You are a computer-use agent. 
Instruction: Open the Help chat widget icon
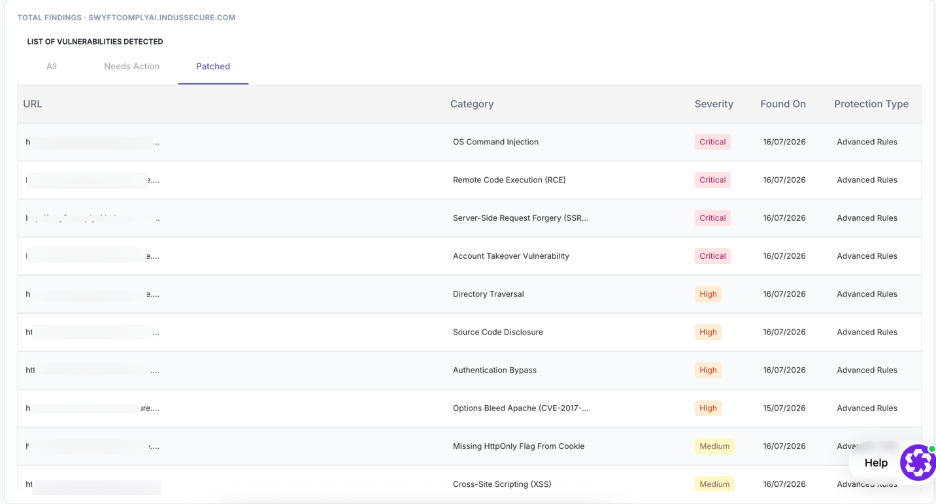click(x=917, y=462)
